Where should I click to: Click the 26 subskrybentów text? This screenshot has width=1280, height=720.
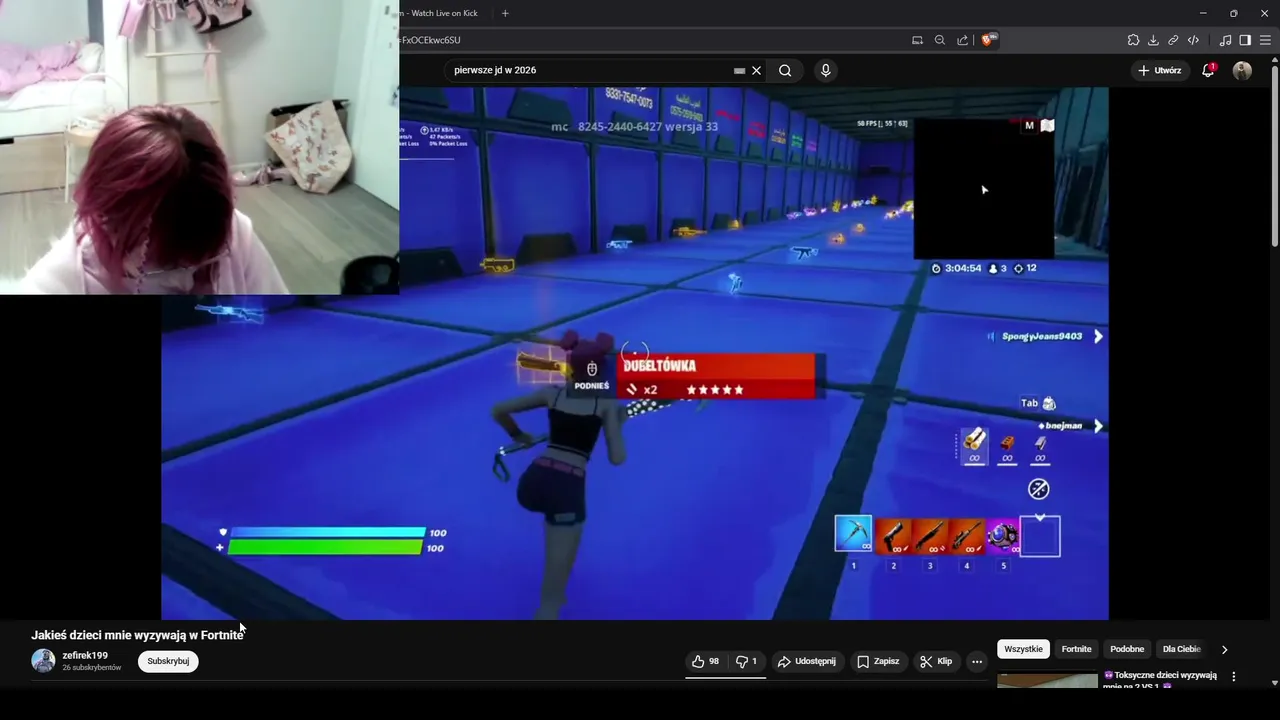(91, 668)
